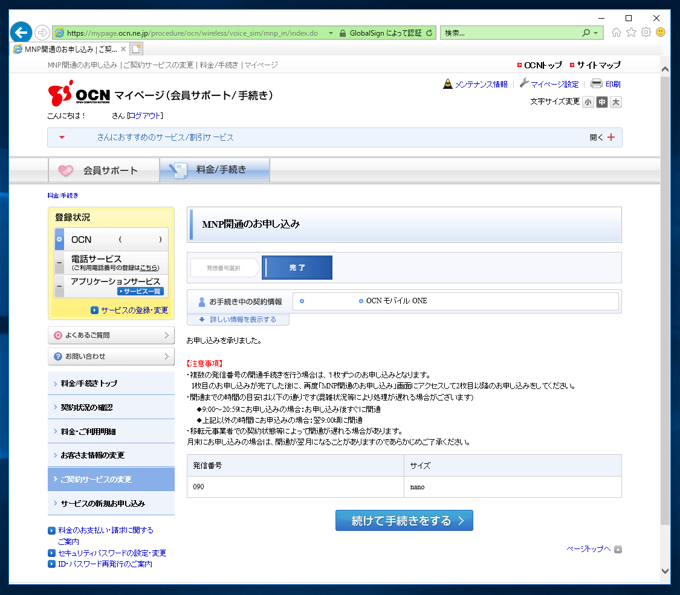
Task: Open the browser home icon
Action: tap(616, 33)
